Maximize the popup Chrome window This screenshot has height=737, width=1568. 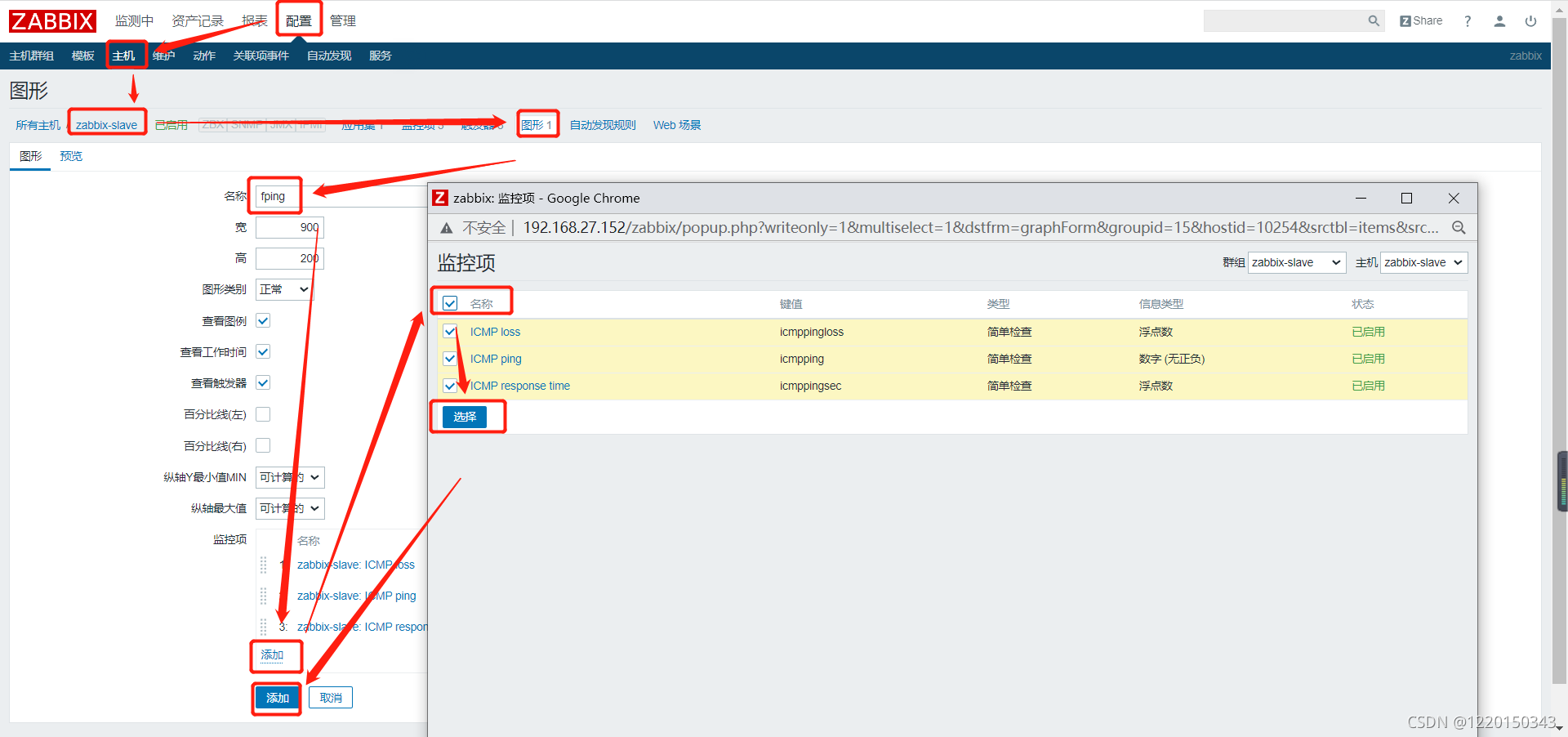(x=1406, y=198)
